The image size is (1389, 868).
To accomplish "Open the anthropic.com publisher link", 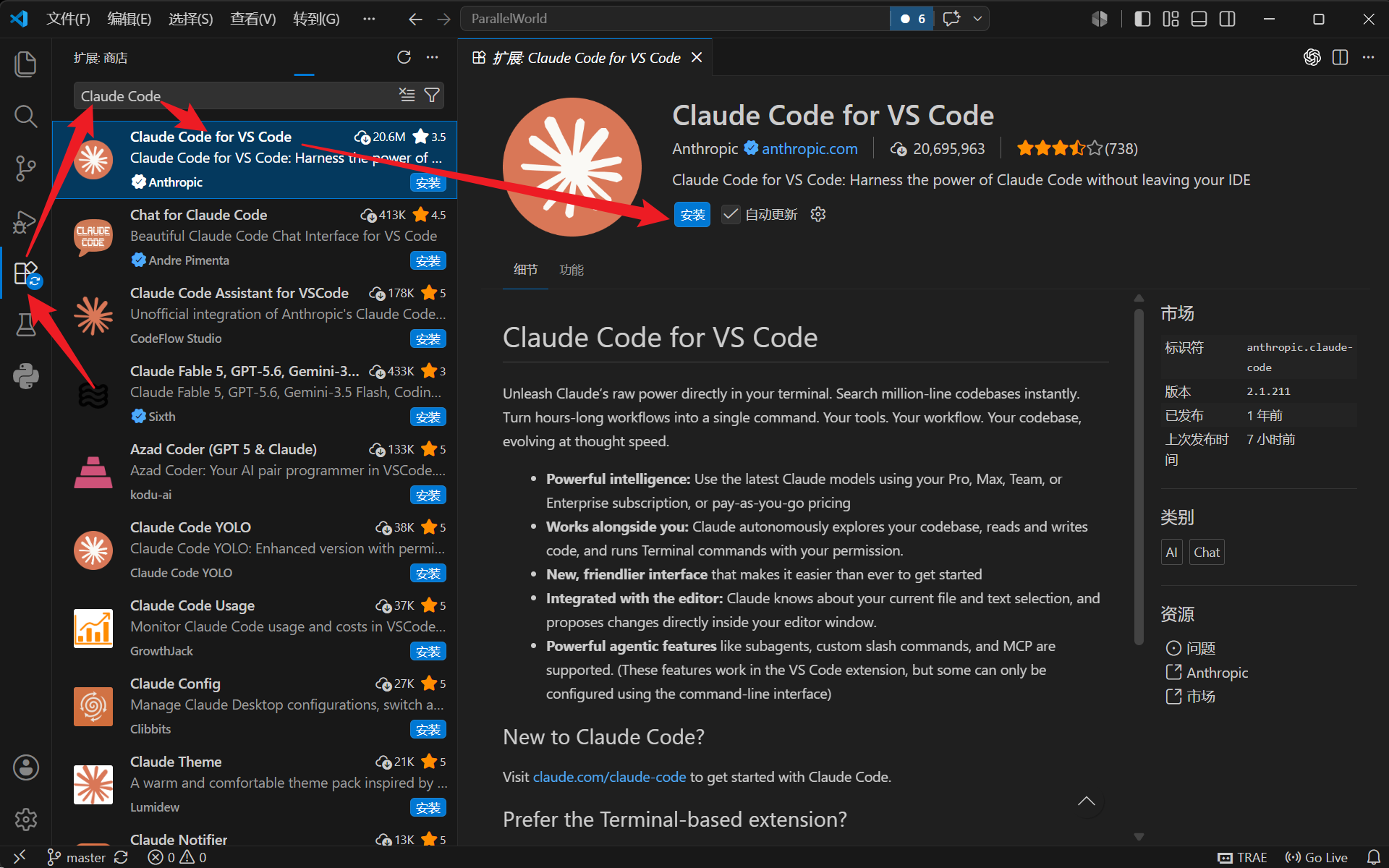I will (x=810, y=149).
